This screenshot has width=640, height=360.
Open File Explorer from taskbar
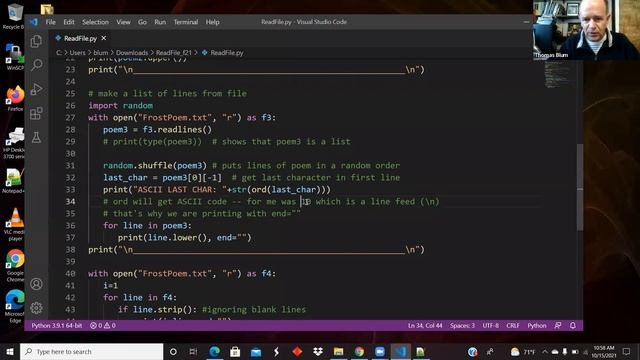(x=338, y=351)
